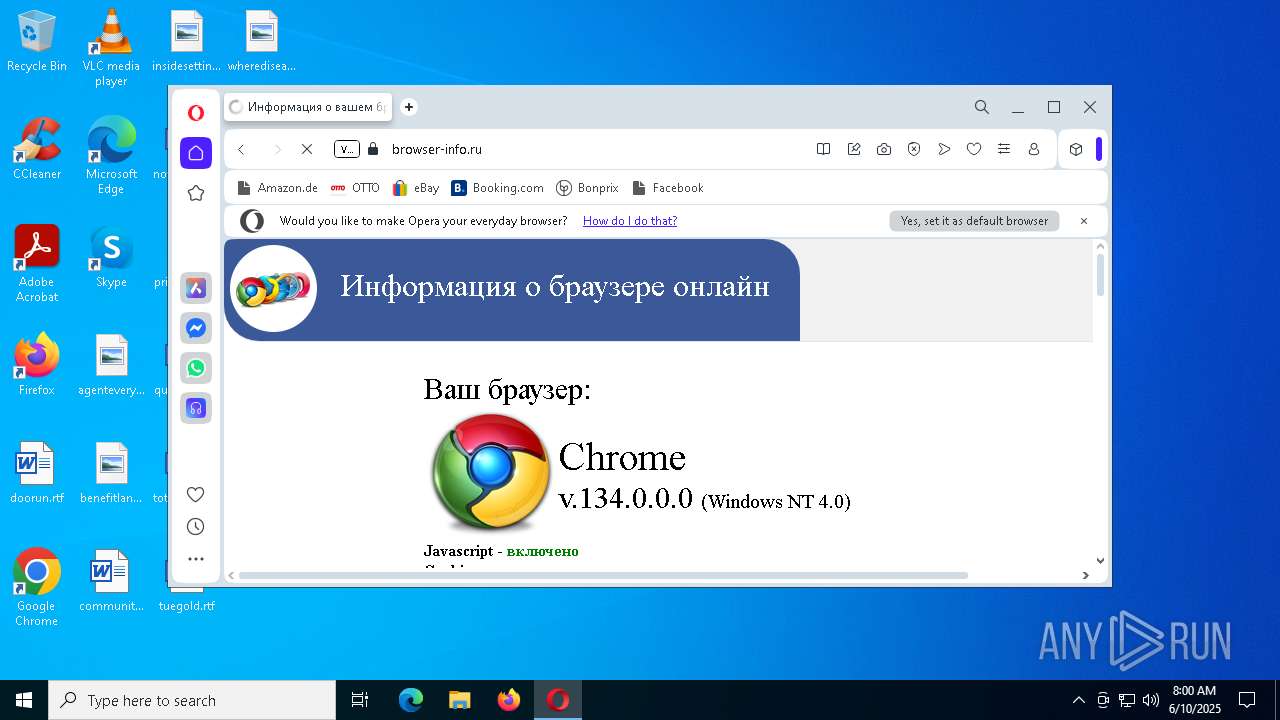Select the Google Chrome desktop icon
The height and width of the screenshot is (720, 1280).
(37, 588)
